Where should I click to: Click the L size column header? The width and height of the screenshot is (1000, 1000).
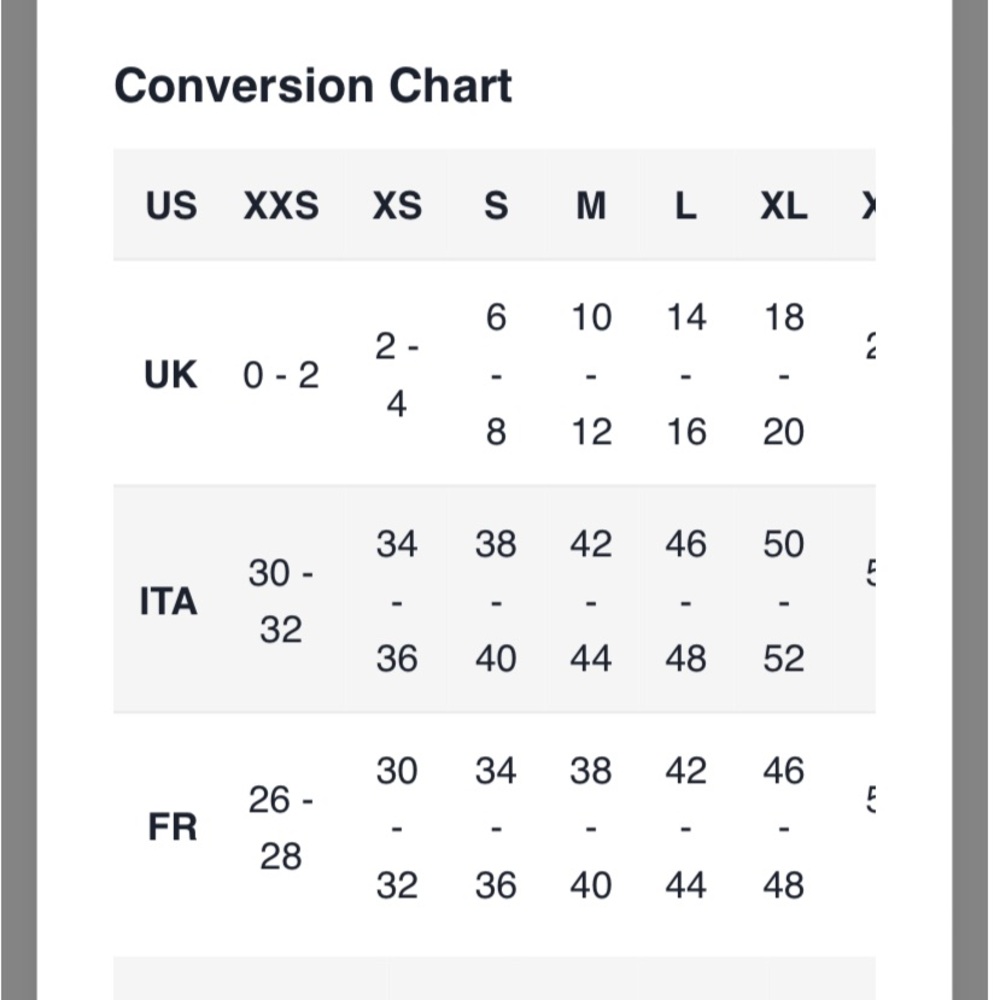coord(686,205)
